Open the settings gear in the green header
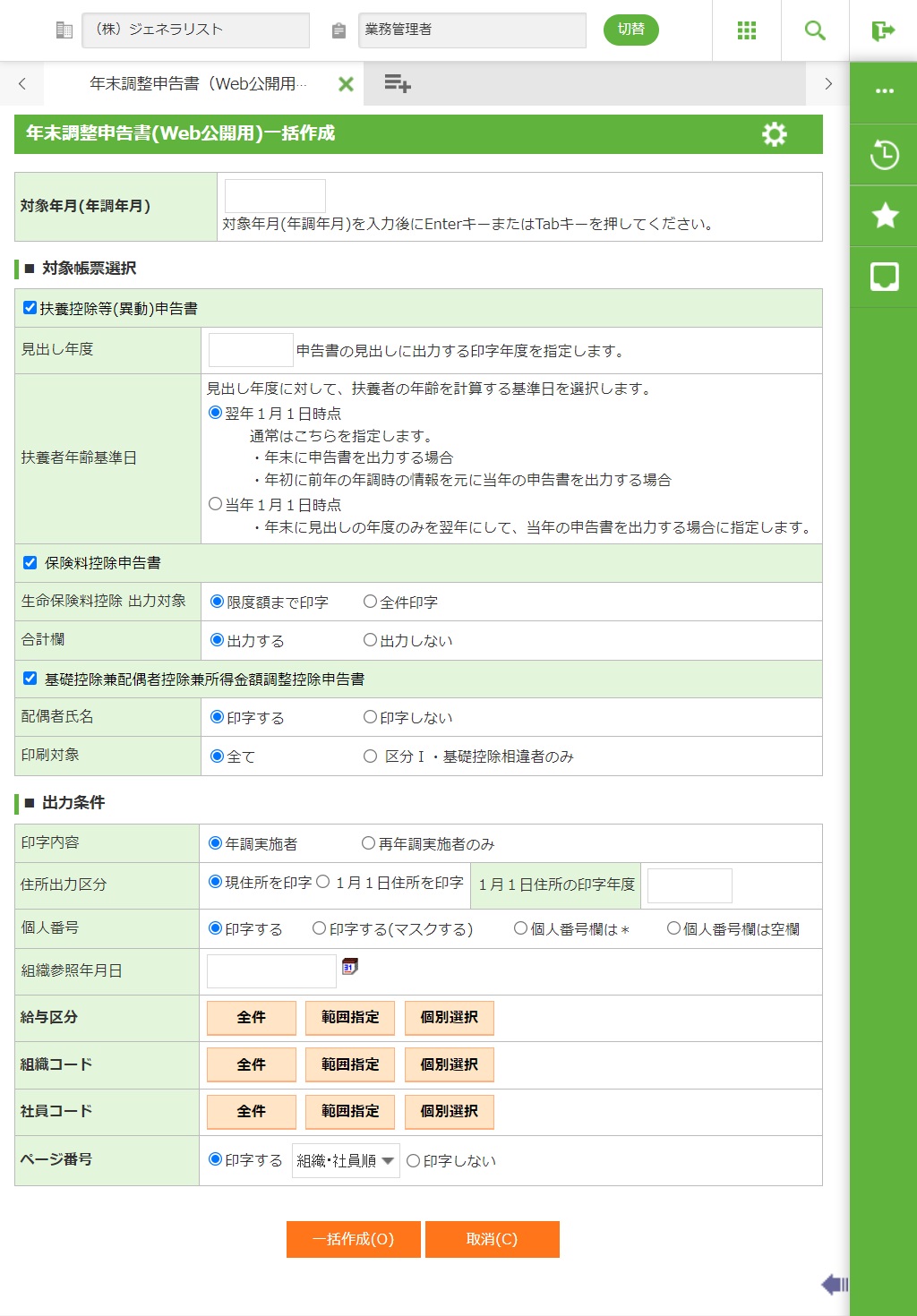 (x=774, y=134)
